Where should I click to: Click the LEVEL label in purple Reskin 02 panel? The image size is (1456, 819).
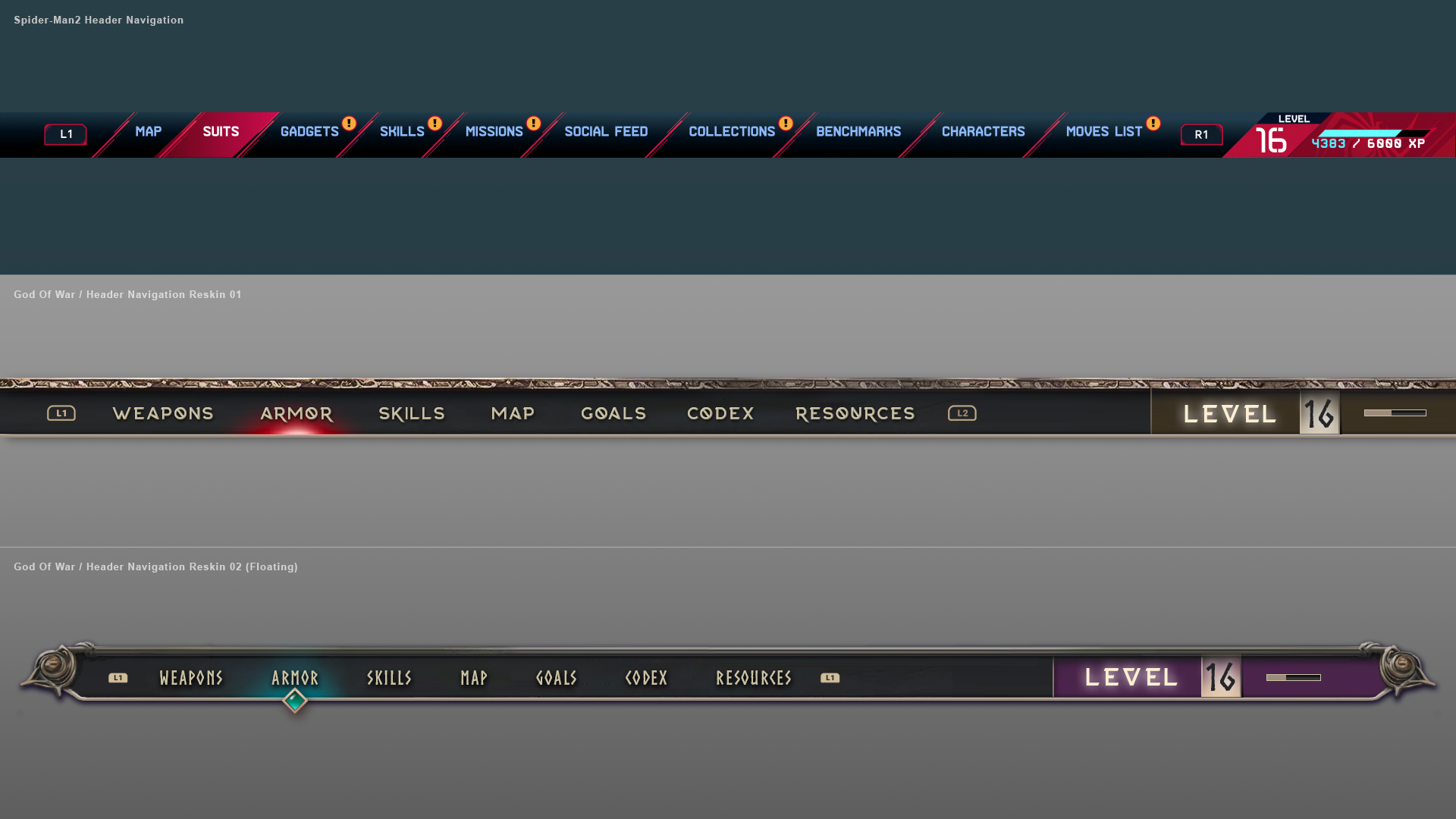pos(1131,677)
